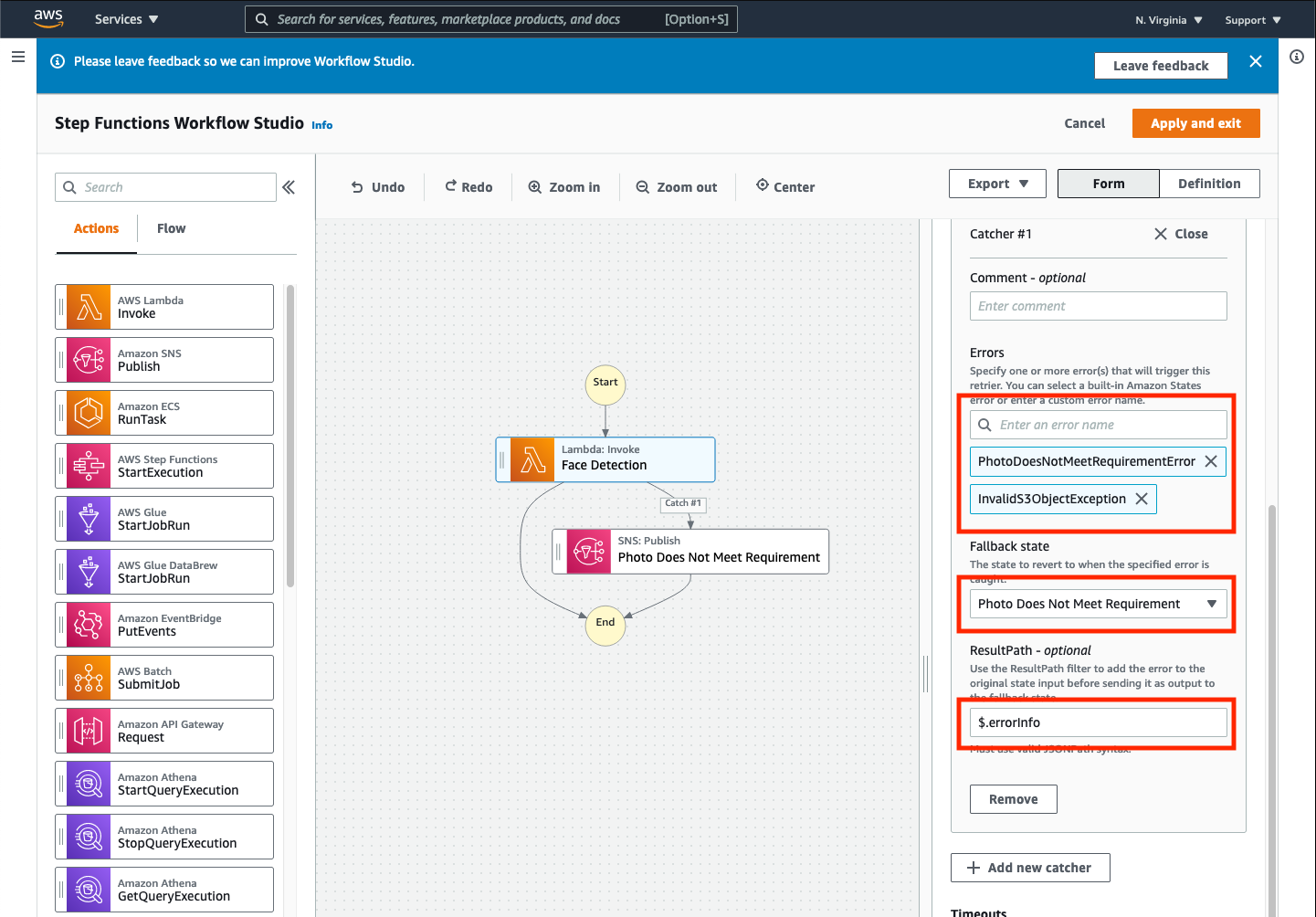Switch to Definition view
The width and height of the screenshot is (1316, 917).
pos(1209,184)
